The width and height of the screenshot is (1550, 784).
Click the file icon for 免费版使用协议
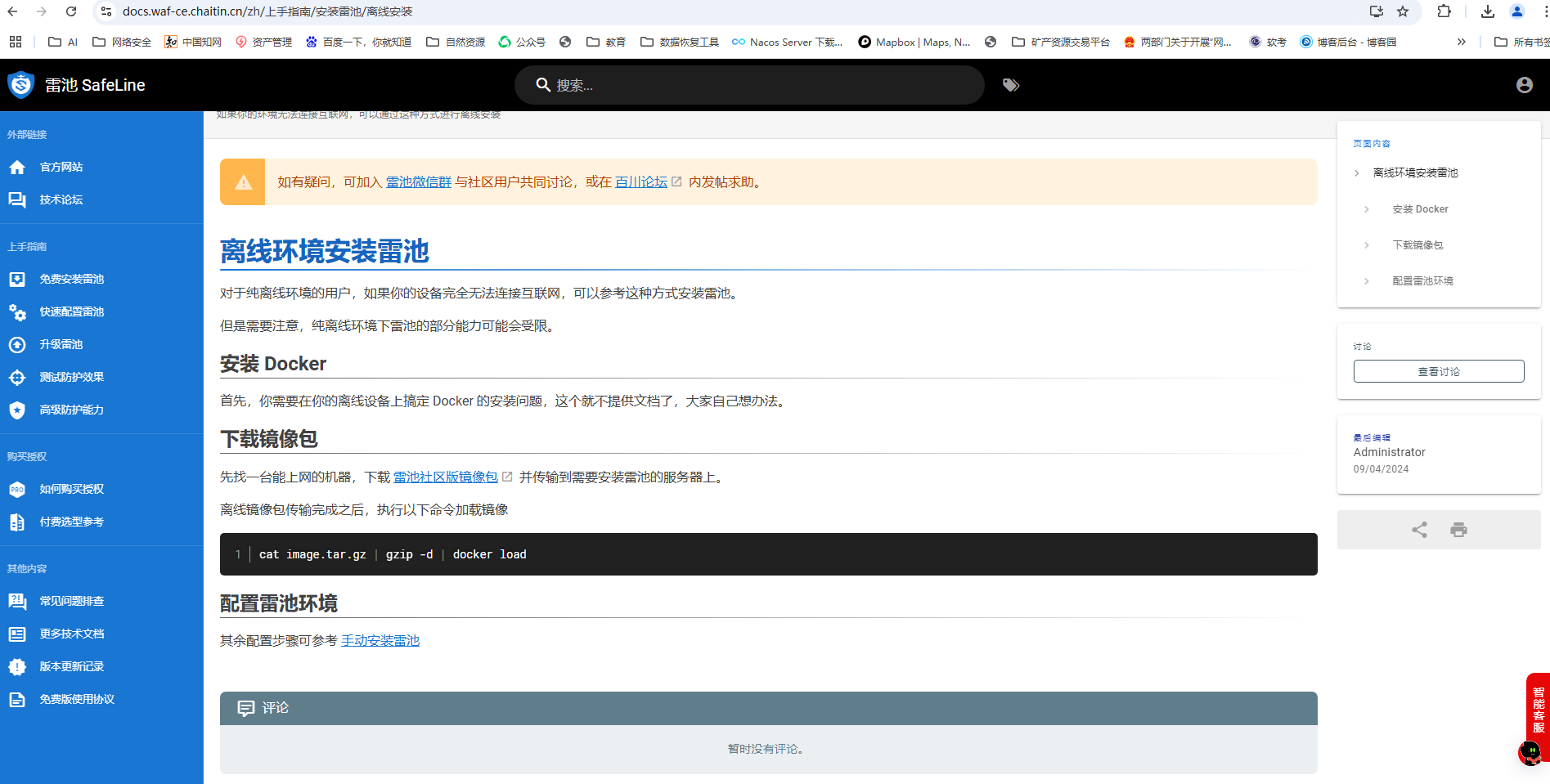(x=17, y=700)
